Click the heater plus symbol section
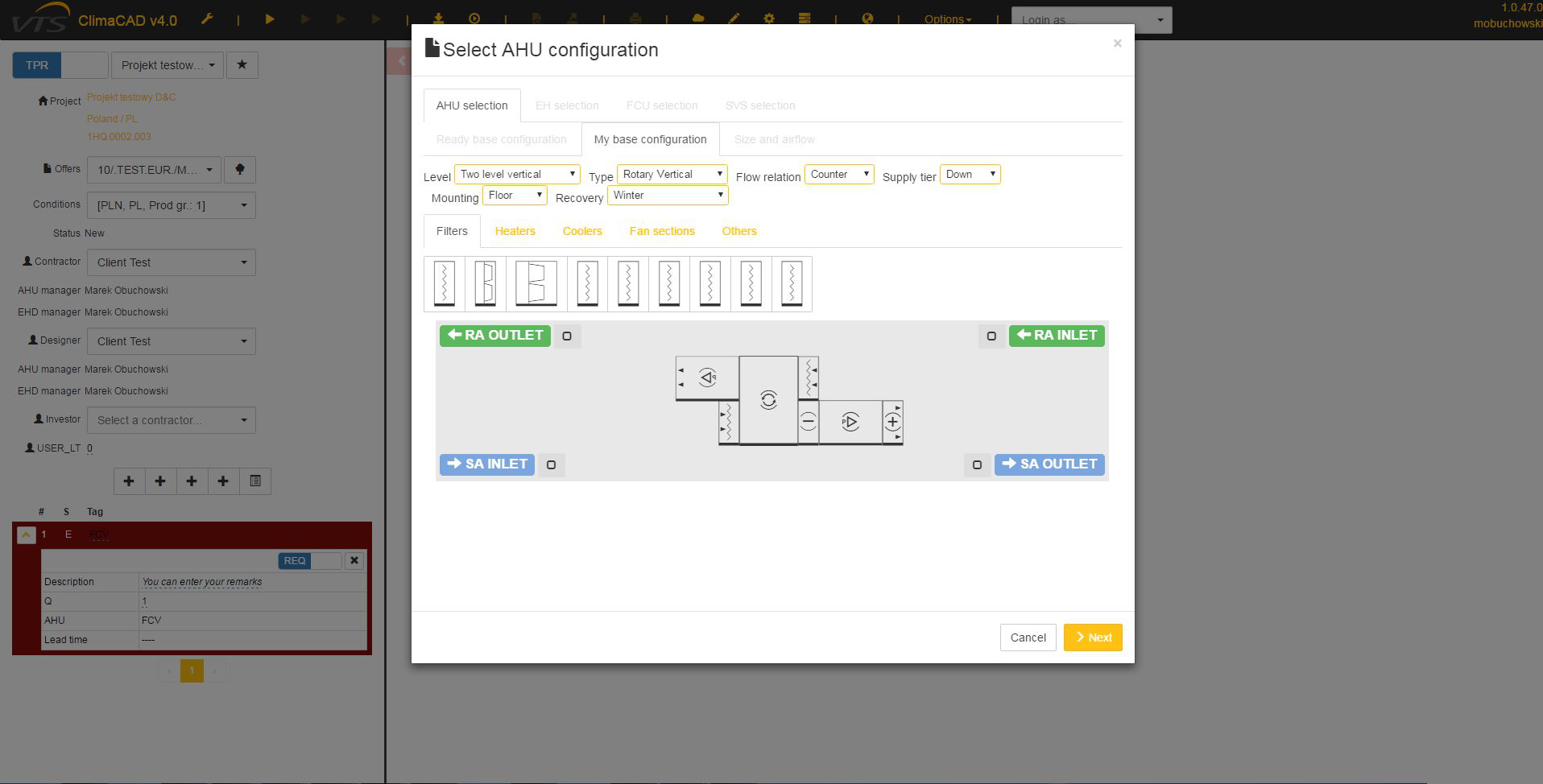The width and height of the screenshot is (1543, 784). tap(892, 422)
